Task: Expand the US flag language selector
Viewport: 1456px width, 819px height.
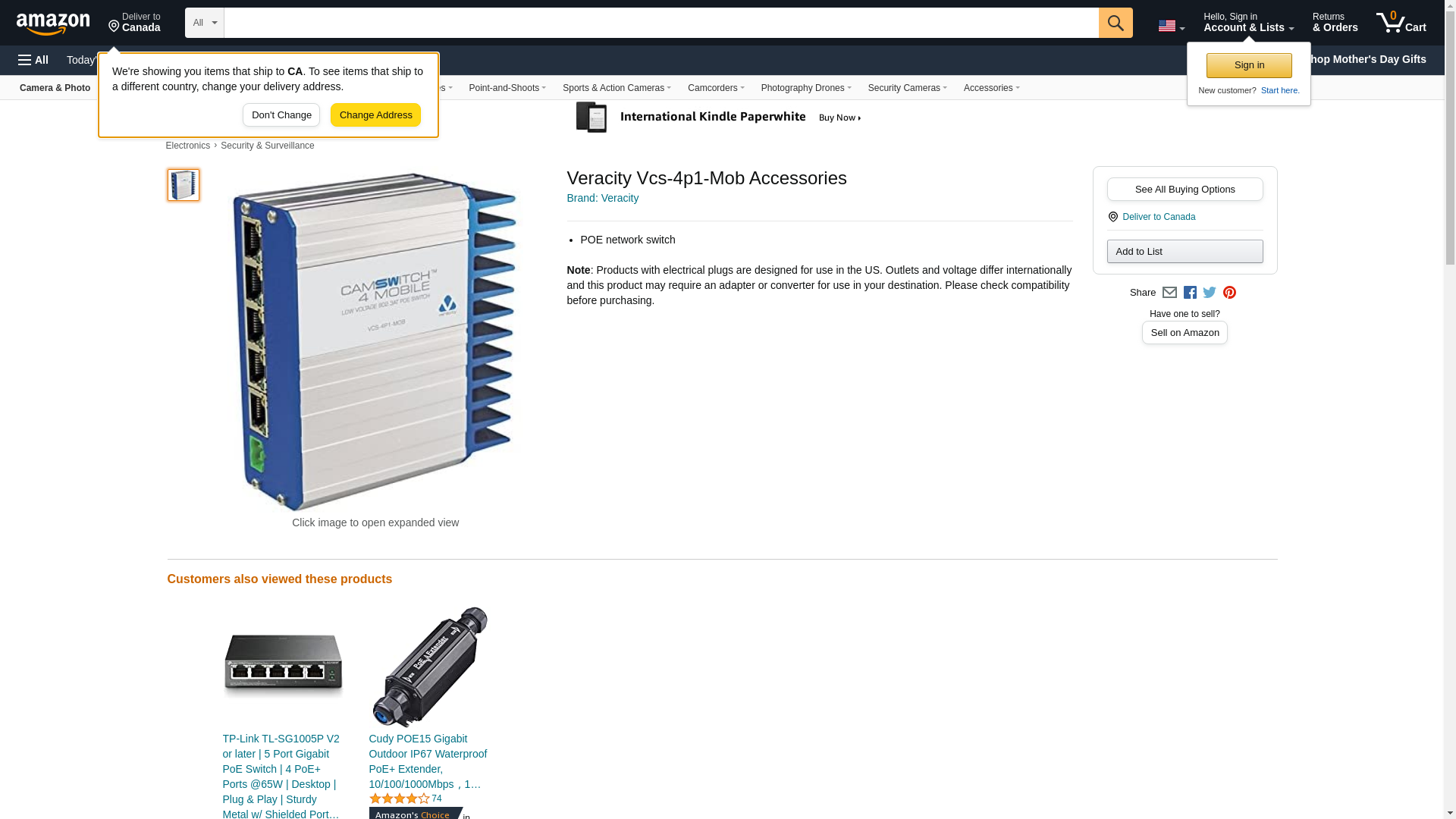Action: 1171,26
